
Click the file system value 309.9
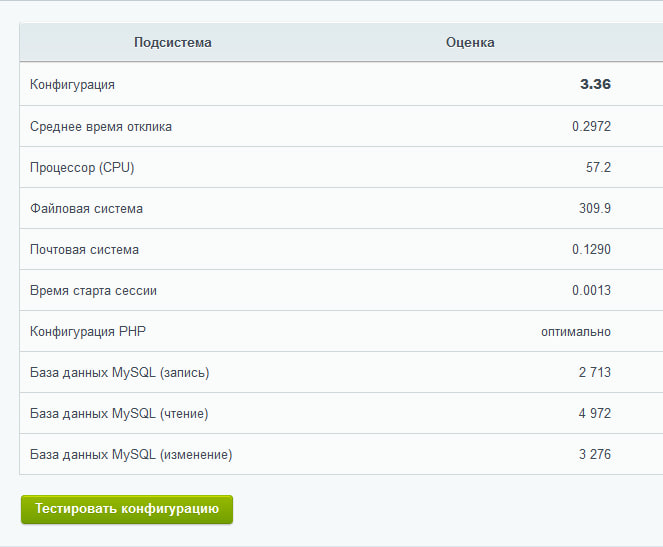click(x=594, y=209)
